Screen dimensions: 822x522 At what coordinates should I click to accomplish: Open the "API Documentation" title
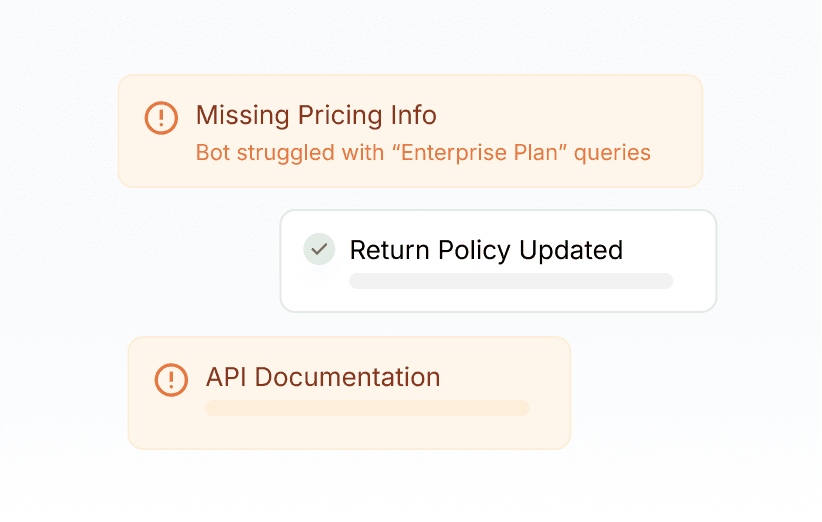point(323,377)
